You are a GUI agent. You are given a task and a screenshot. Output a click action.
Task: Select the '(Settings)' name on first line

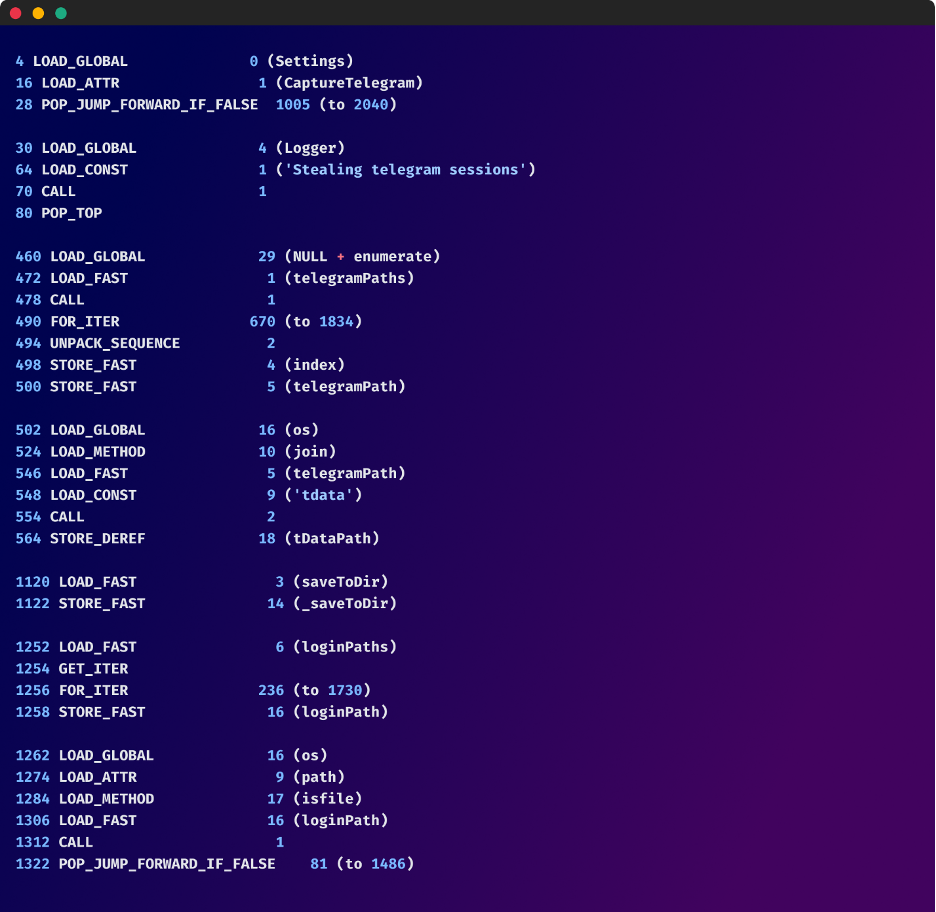click(310, 61)
